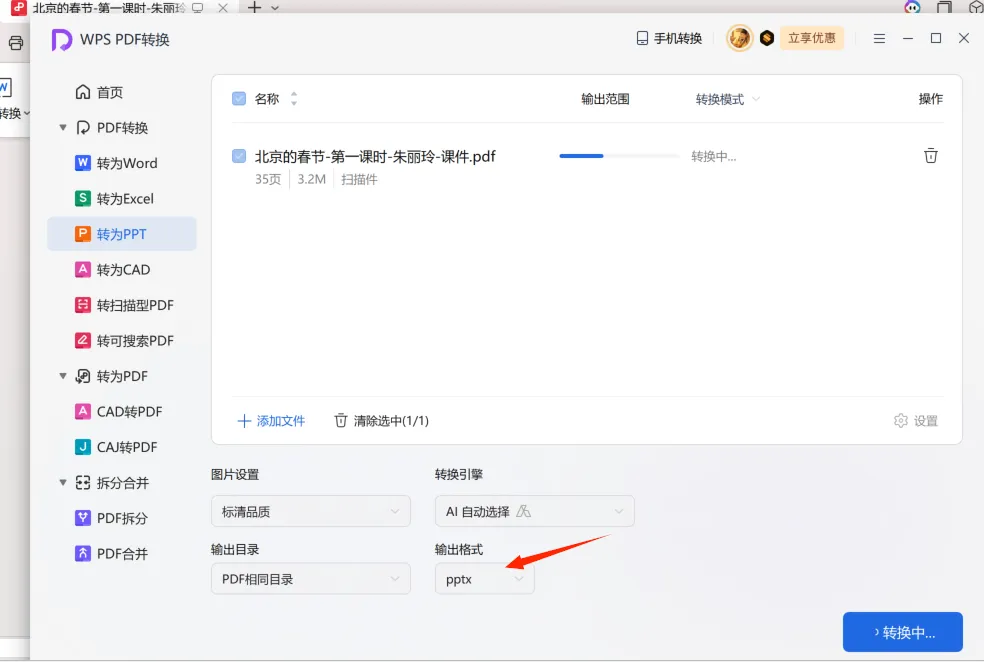Open the 首页 home page
The image size is (984, 662).
[x=99, y=92]
